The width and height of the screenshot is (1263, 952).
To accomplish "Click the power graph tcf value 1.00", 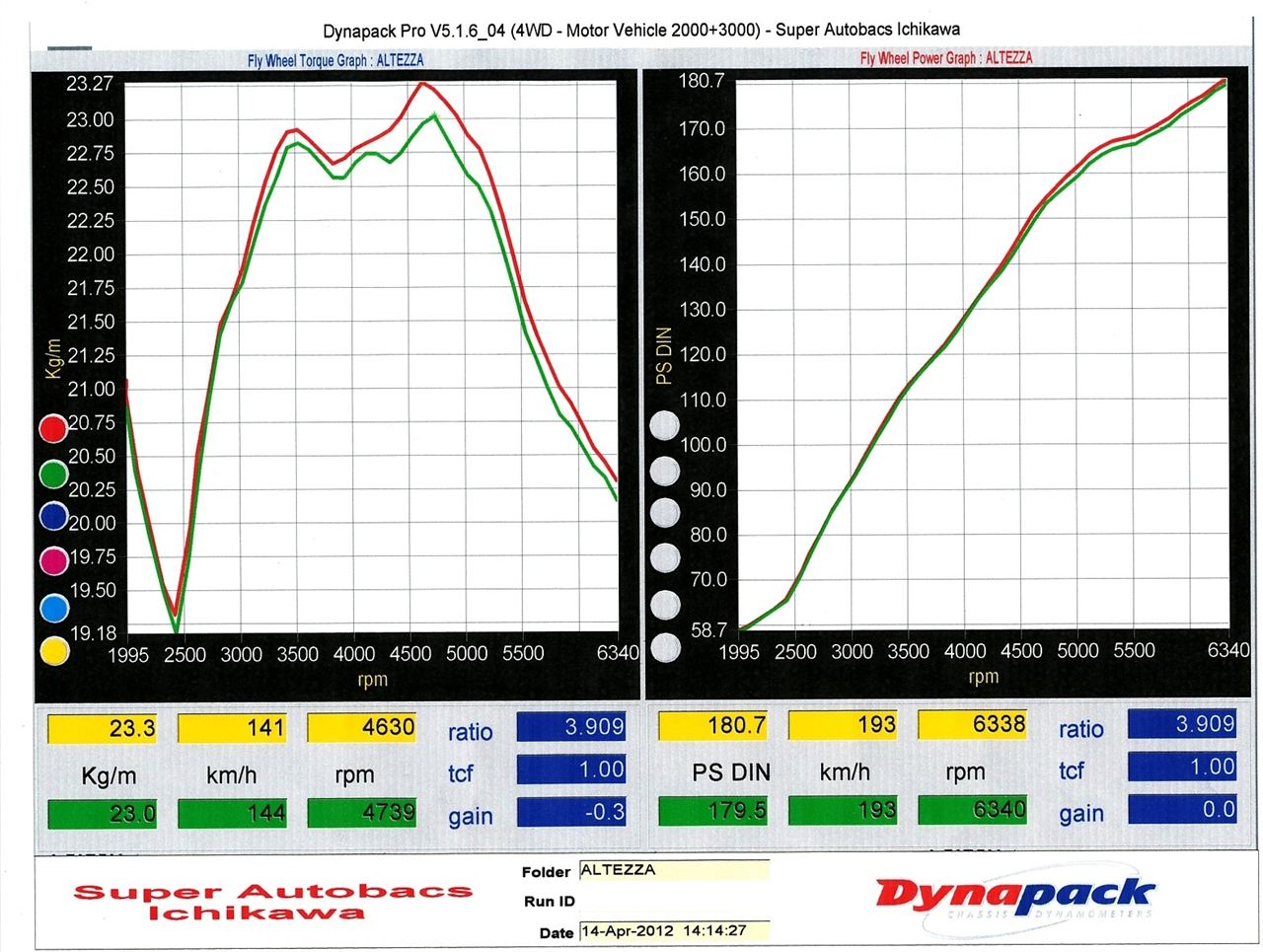I will click(x=1181, y=767).
